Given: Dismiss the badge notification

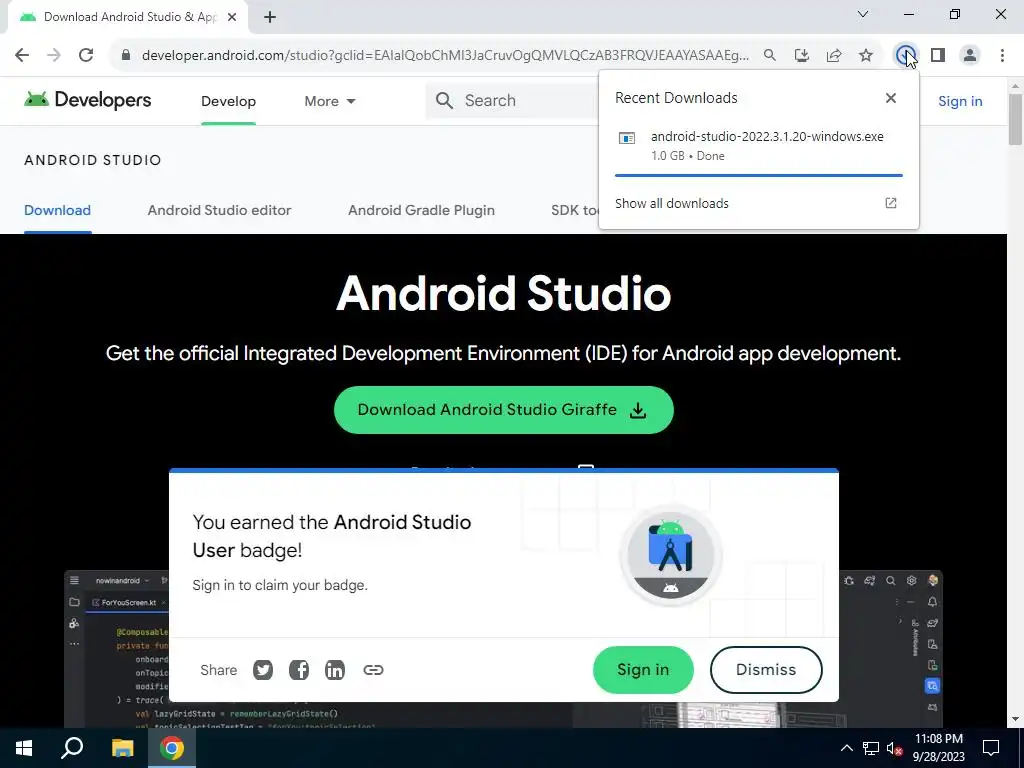Looking at the screenshot, I should 766,670.
